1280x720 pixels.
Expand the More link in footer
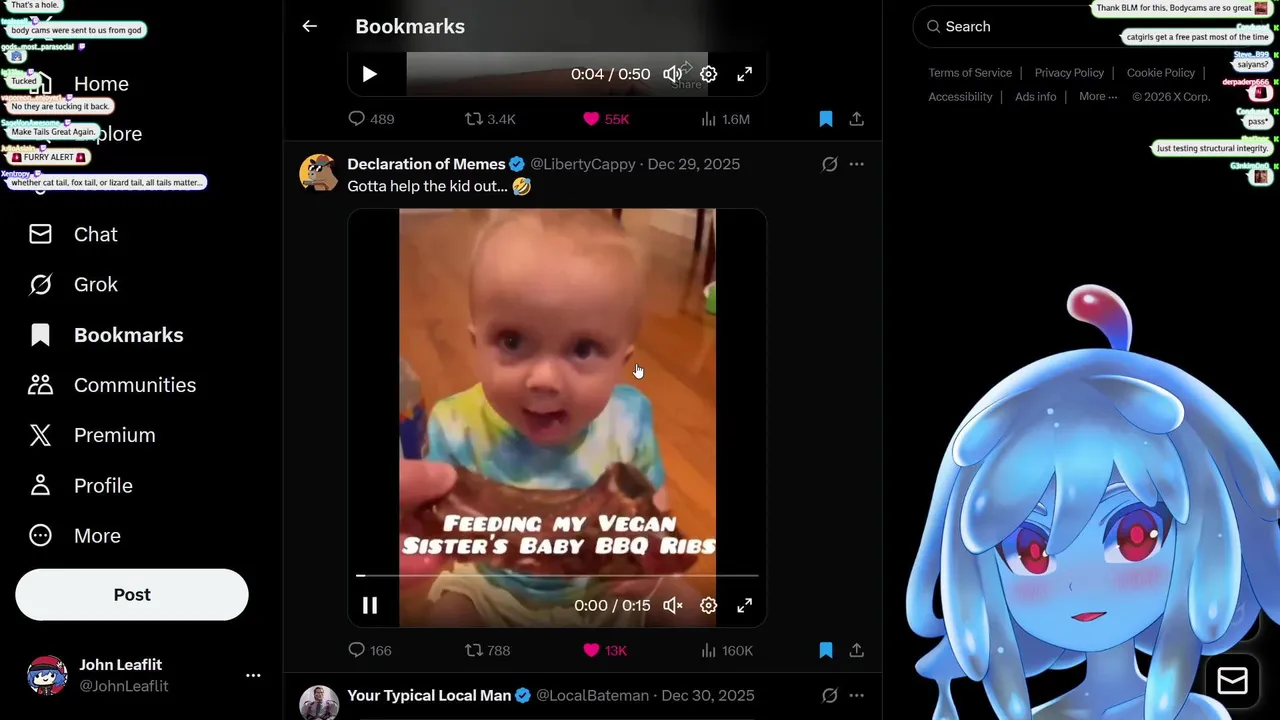[1098, 97]
